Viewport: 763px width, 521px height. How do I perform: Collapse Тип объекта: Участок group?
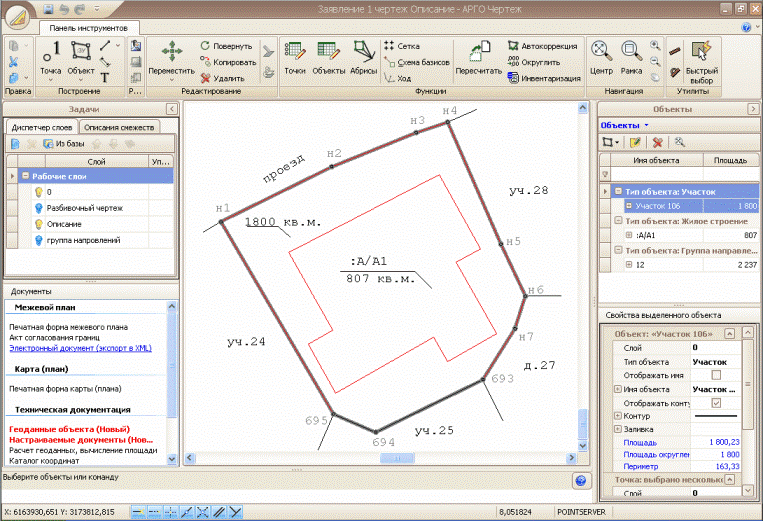tap(618, 192)
